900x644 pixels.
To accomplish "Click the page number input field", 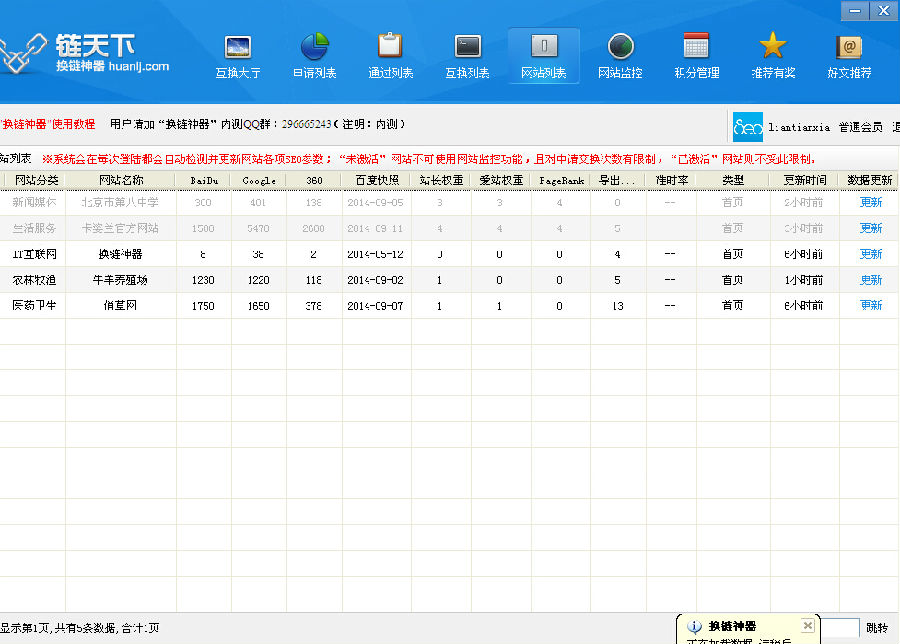I will pos(840,628).
